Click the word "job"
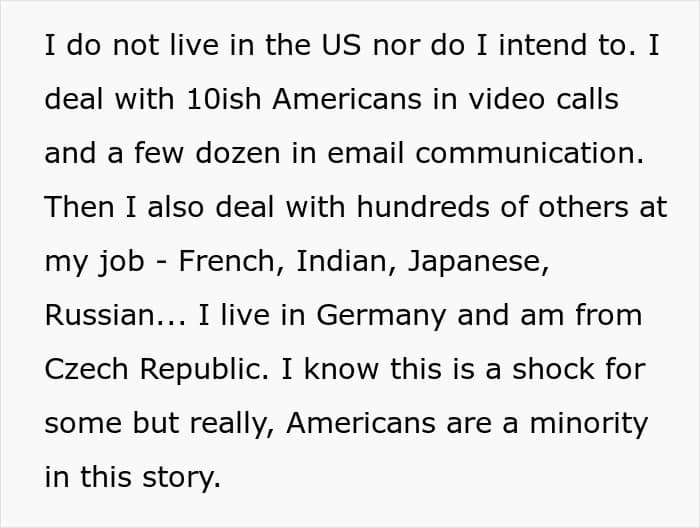700x528 pixels. coord(120,262)
